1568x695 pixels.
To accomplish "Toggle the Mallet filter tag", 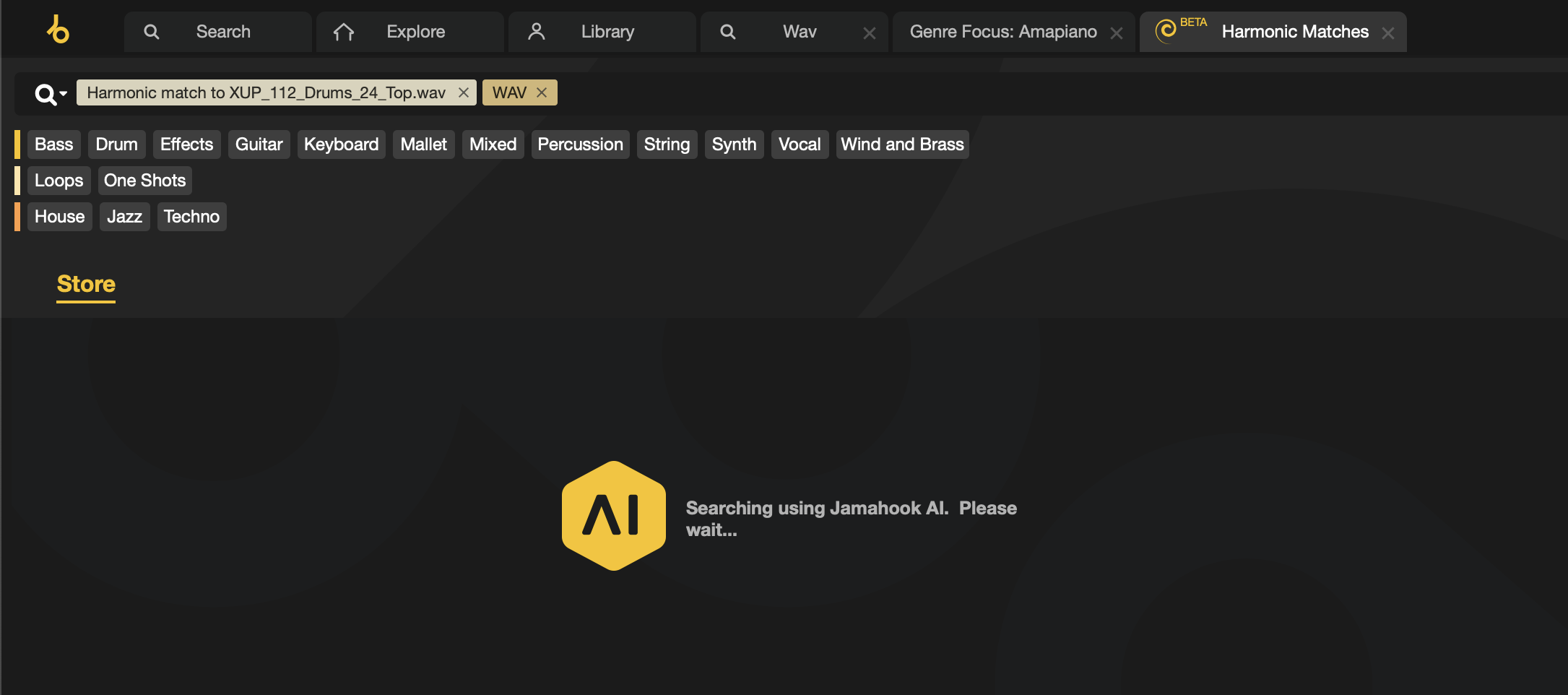I will 424,144.
